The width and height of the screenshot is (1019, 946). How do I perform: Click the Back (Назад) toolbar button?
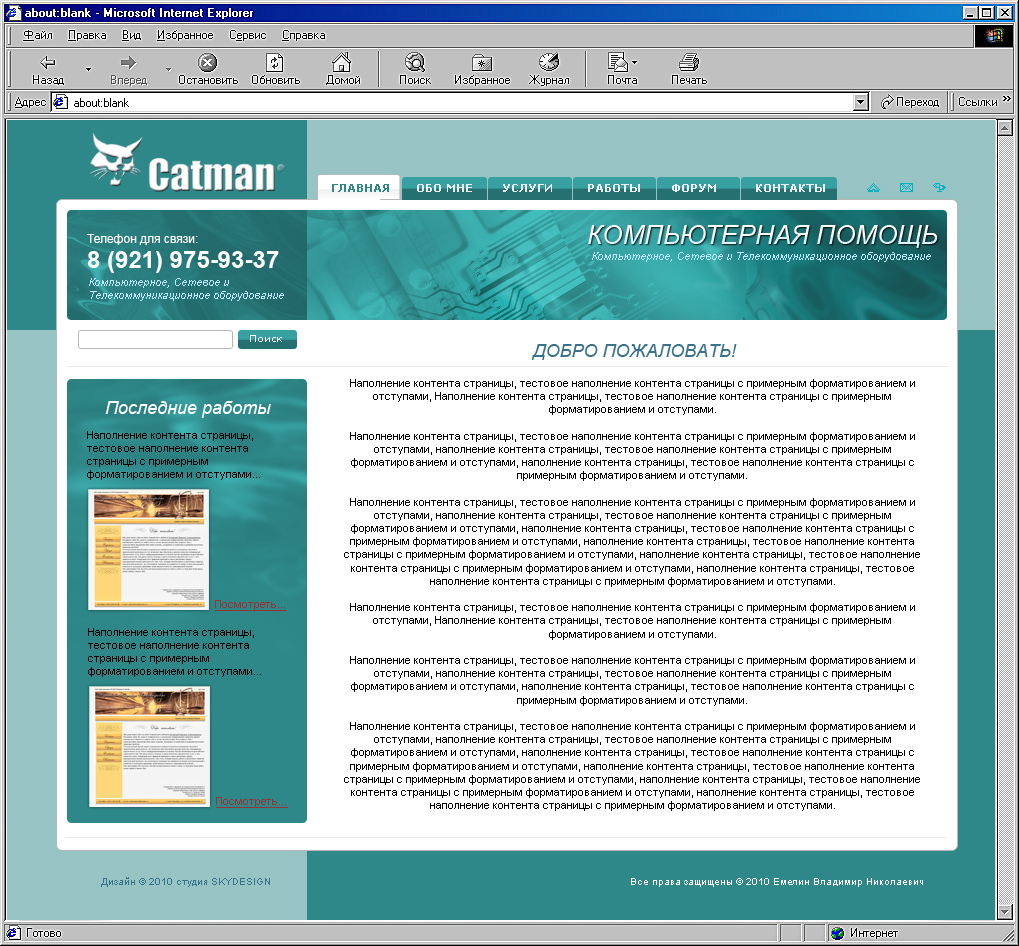point(47,69)
